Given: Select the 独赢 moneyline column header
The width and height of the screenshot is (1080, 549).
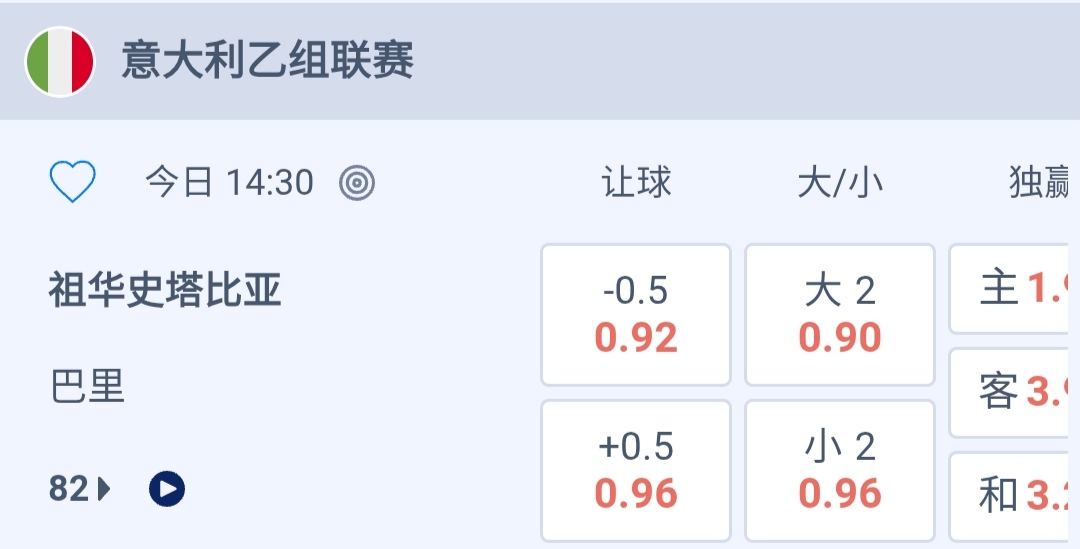Looking at the screenshot, I should (1040, 183).
